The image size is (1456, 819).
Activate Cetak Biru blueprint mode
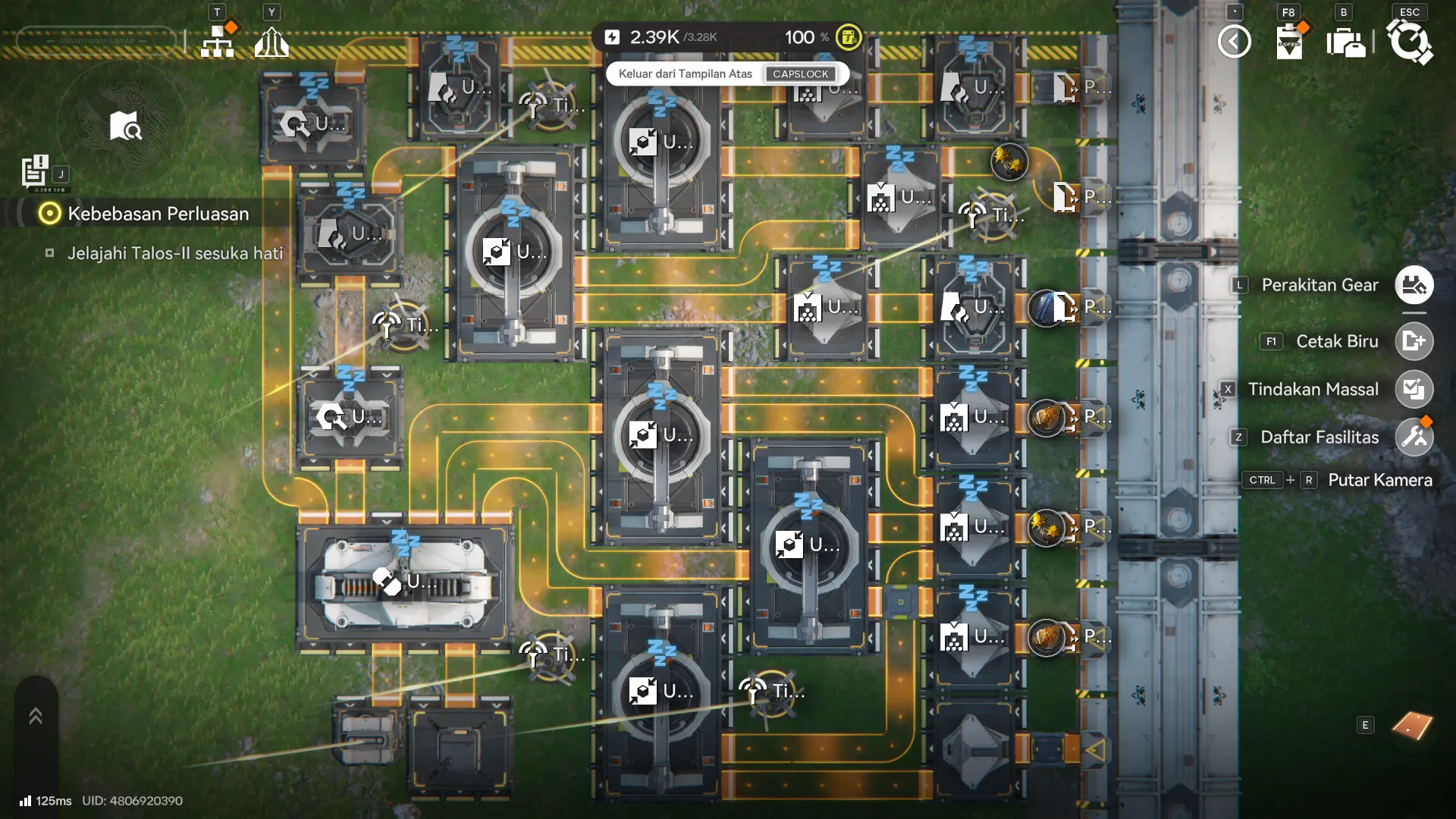point(1414,341)
